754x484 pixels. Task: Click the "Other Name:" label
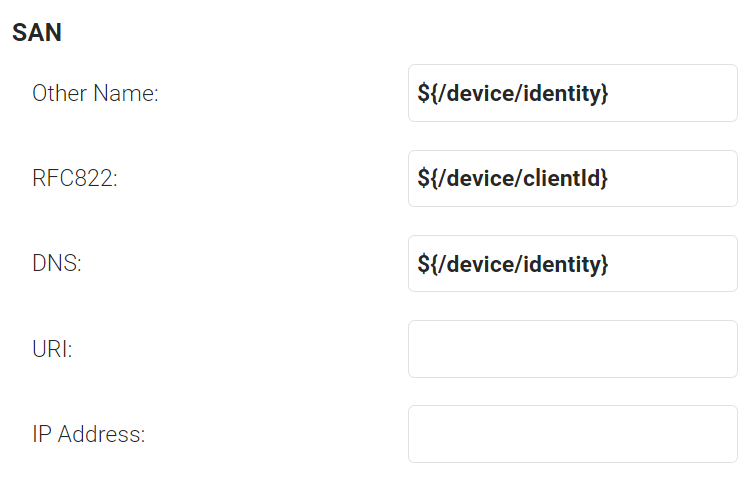tap(95, 94)
